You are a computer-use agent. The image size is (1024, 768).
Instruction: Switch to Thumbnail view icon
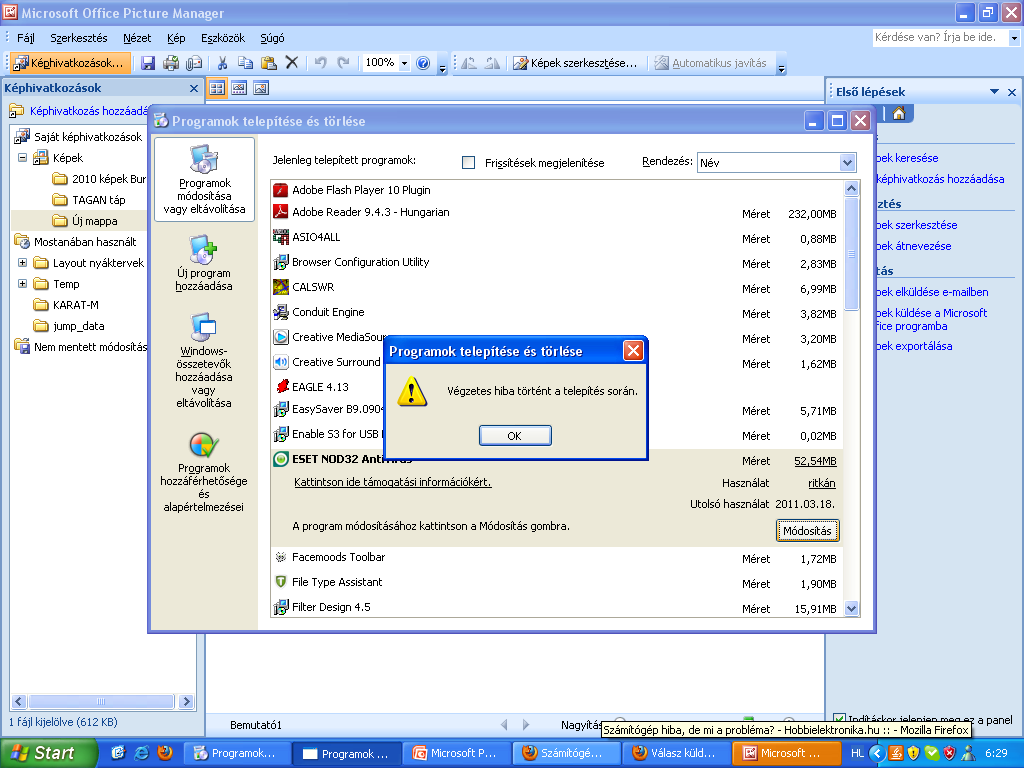(x=217, y=88)
